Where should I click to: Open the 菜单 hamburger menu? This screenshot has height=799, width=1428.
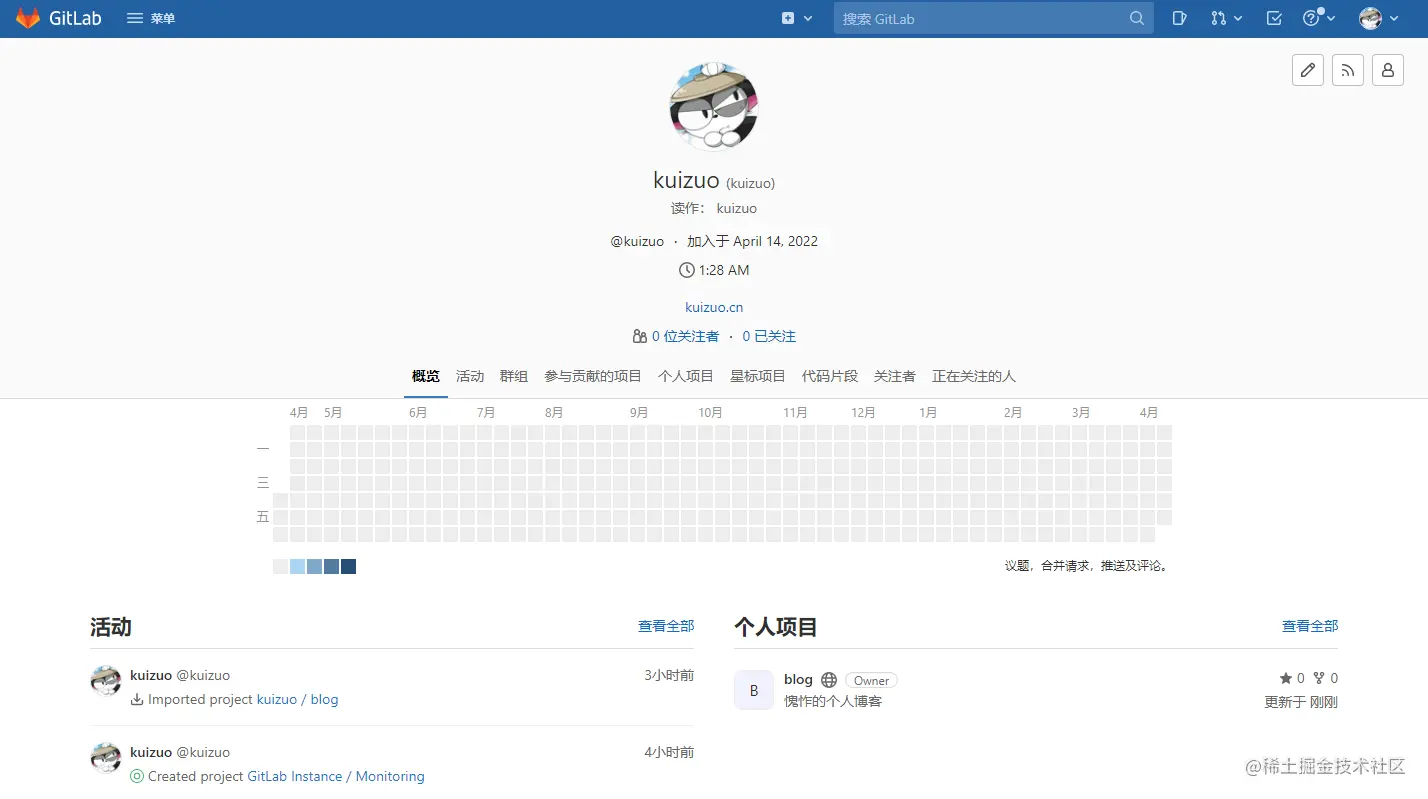click(x=150, y=17)
